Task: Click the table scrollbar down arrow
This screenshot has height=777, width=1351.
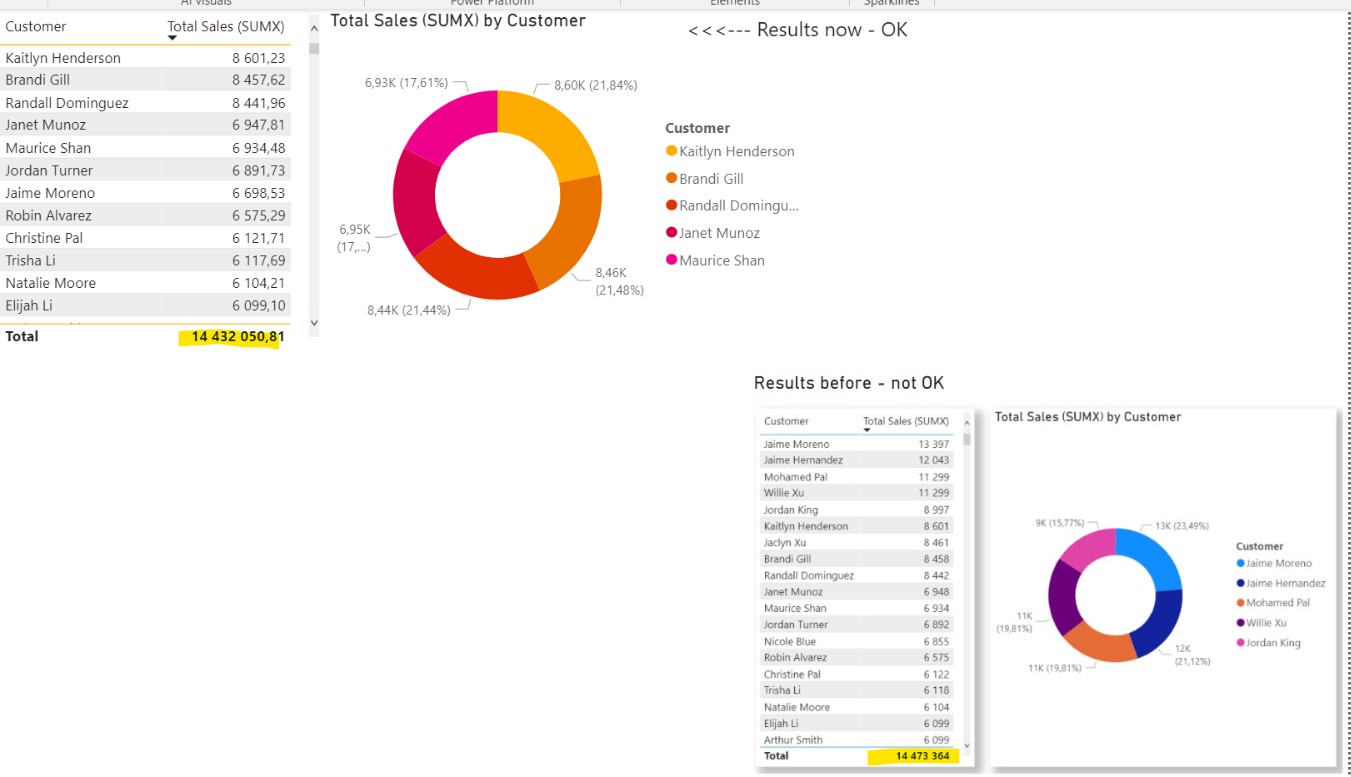Action: pyautogui.click(x=314, y=323)
